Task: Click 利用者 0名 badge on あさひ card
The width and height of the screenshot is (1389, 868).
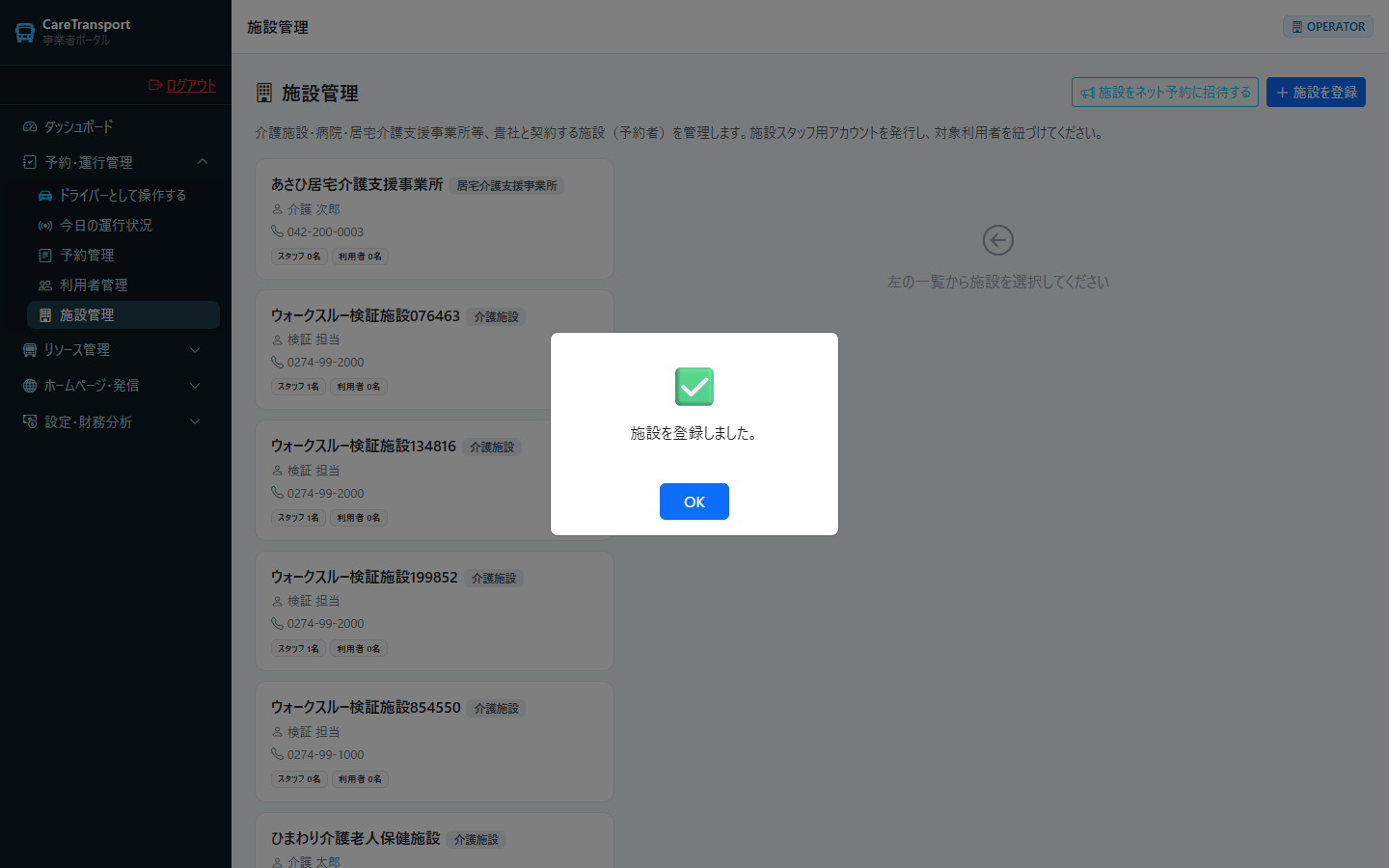Action: 360,257
